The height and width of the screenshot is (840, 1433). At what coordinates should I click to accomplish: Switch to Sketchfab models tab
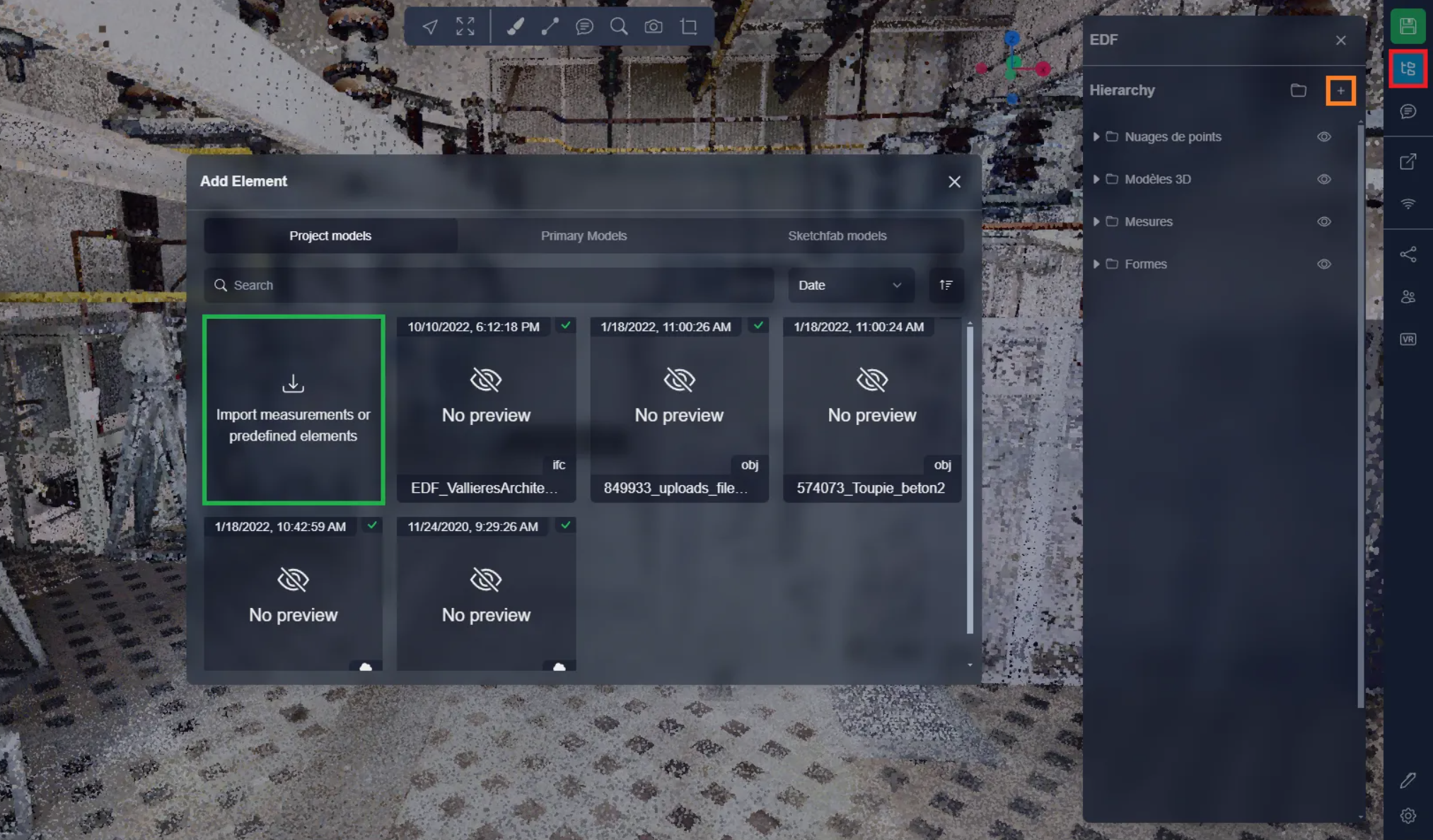[x=837, y=235]
